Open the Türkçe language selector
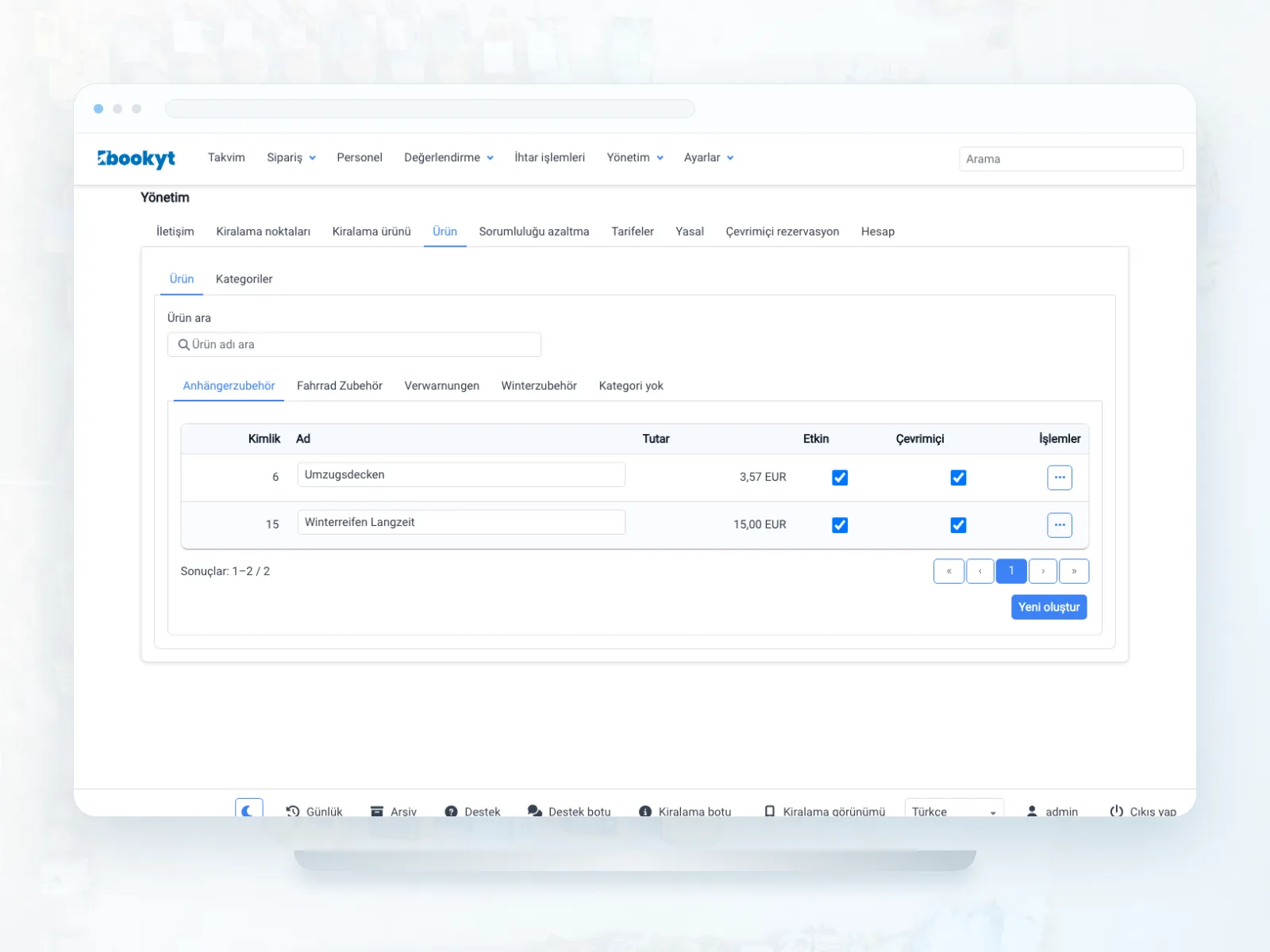 pos(954,809)
